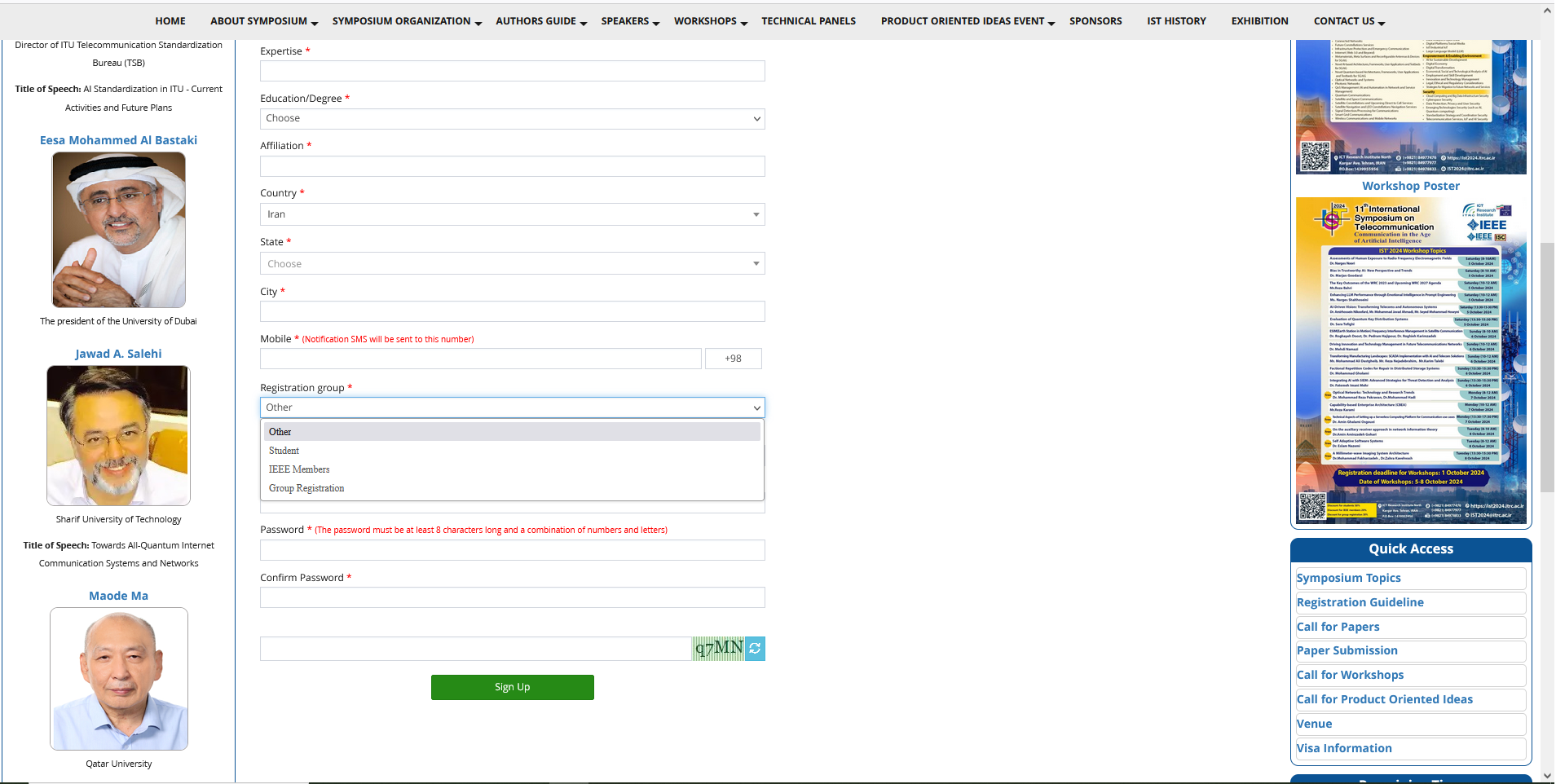Open Maode Ma profile link
Screen dimensions: 1556x784
pos(119,596)
